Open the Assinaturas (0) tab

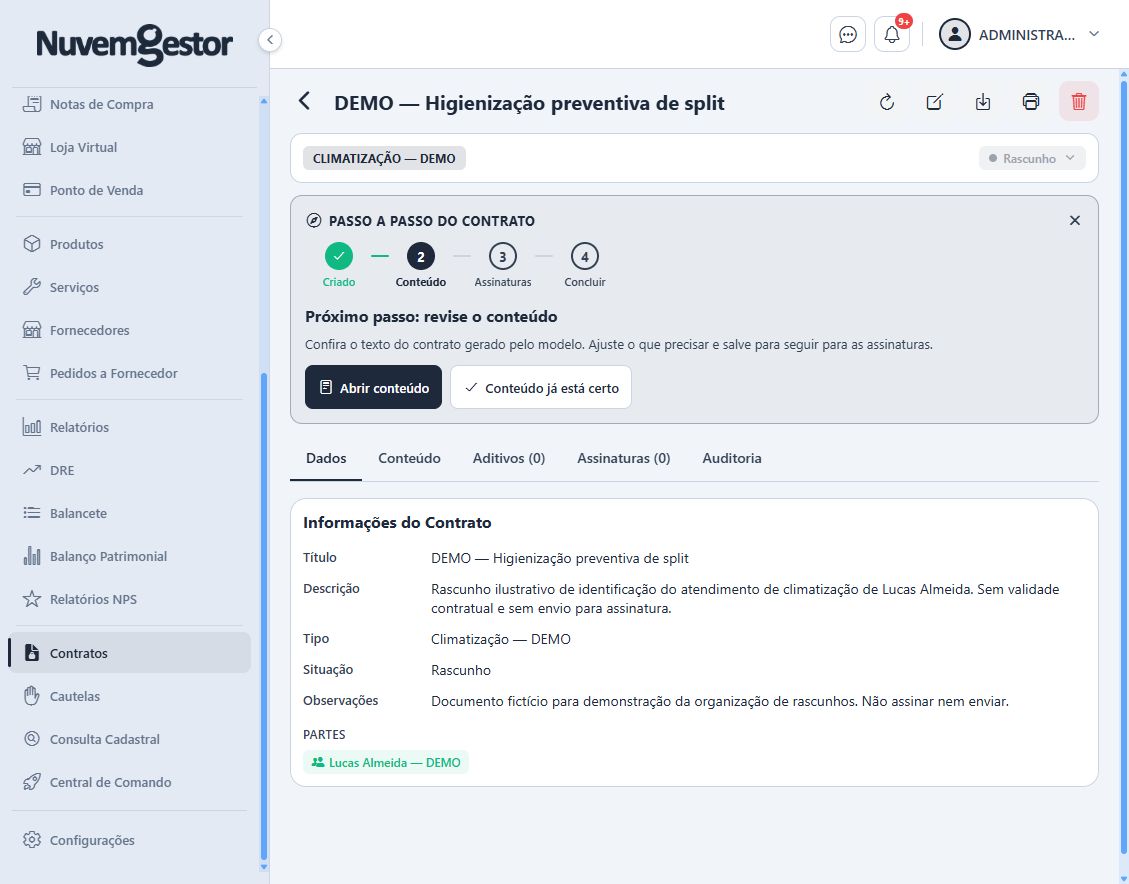click(x=624, y=459)
